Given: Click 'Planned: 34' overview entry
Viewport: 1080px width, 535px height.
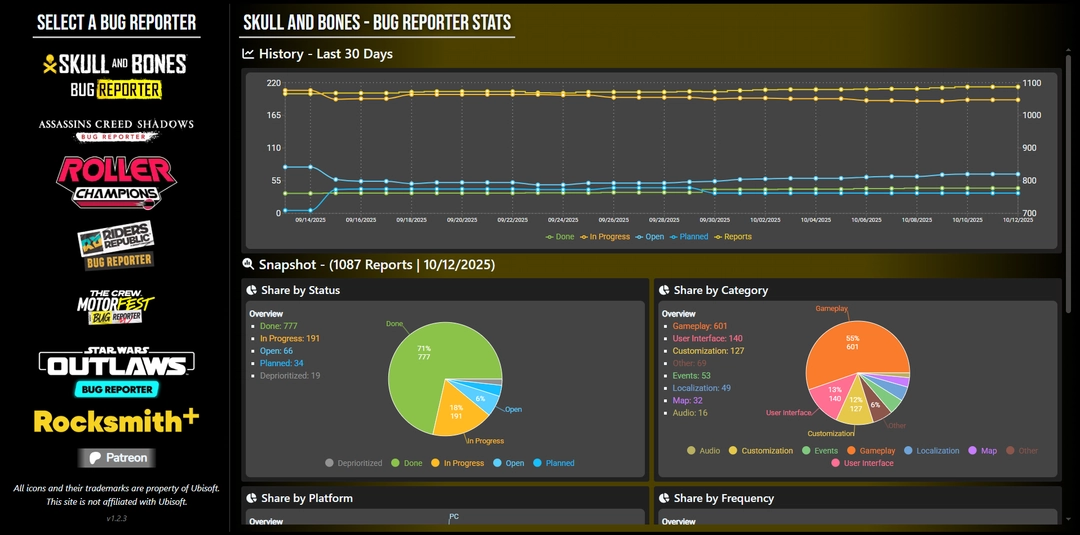Looking at the screenshot, I should (281, 364).
